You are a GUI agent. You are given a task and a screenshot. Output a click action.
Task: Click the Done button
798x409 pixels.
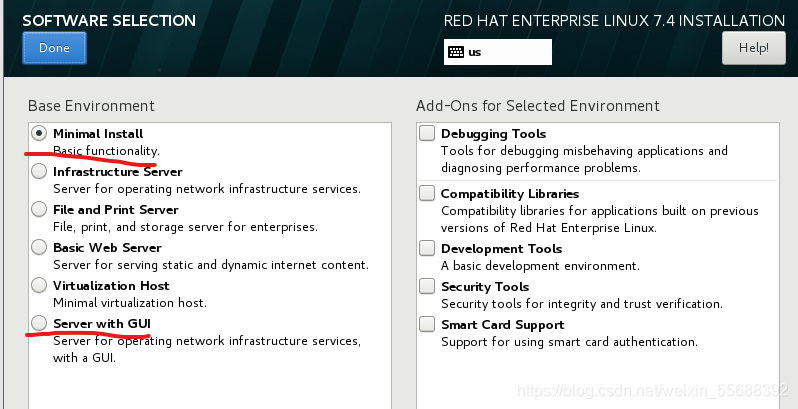[x=54, y=48]
